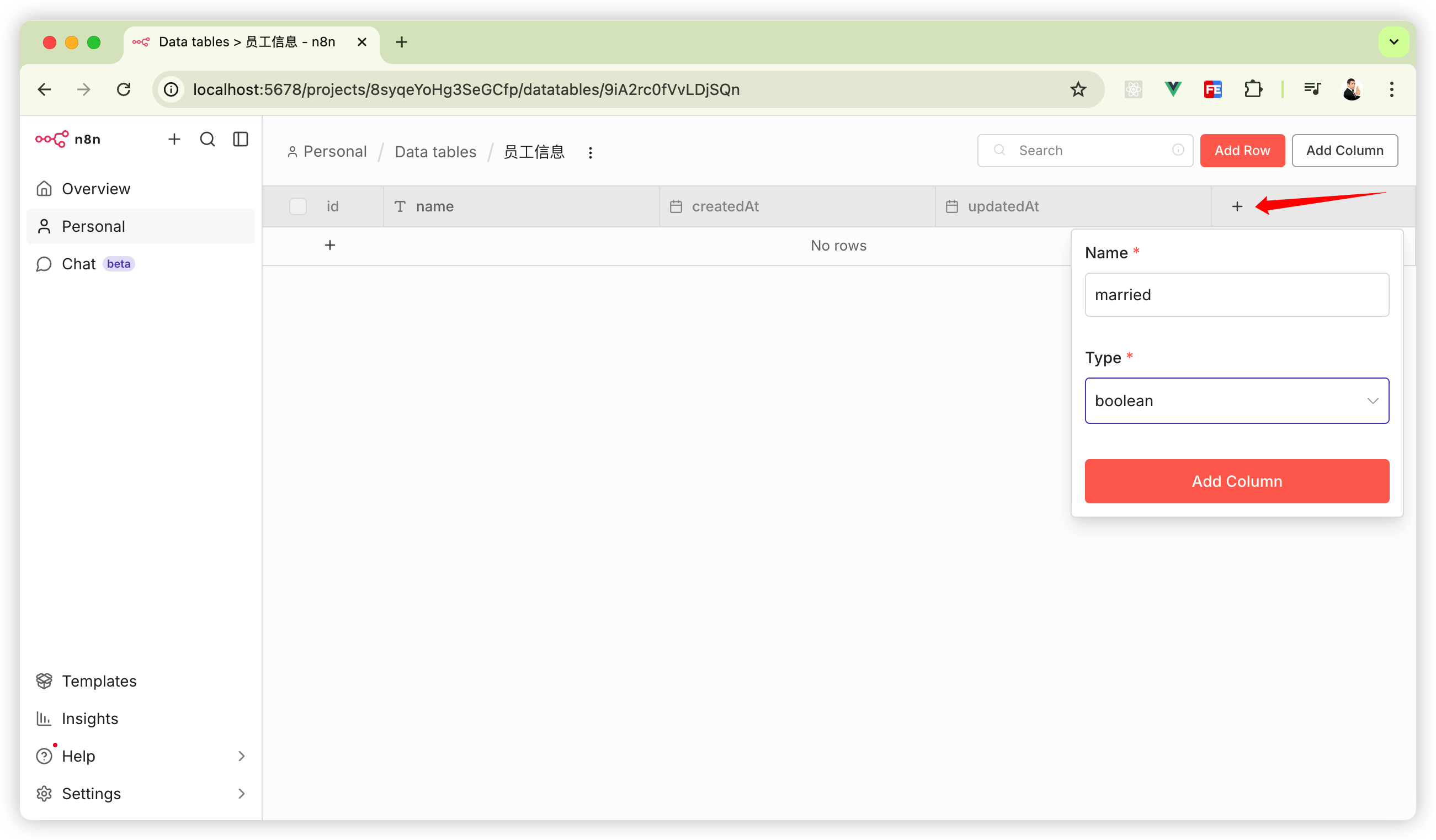This screenshot has width=1436, height=840.
Task: Navigate to Data tables breadcrumb link
Action: 435,152
